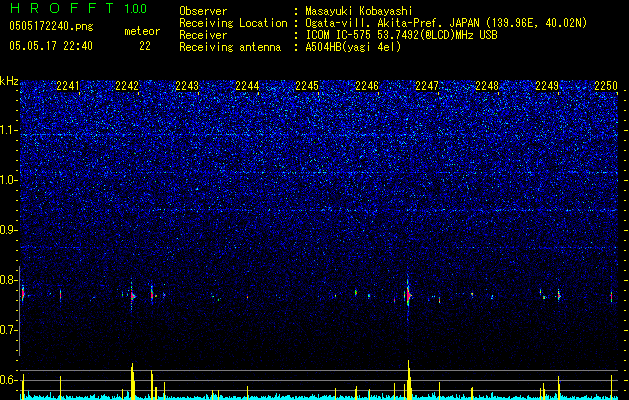Image resolution: width=629 pixels, height=400 pixels.
Task: Click the meteor count value 22
Action: coord(145,46)
